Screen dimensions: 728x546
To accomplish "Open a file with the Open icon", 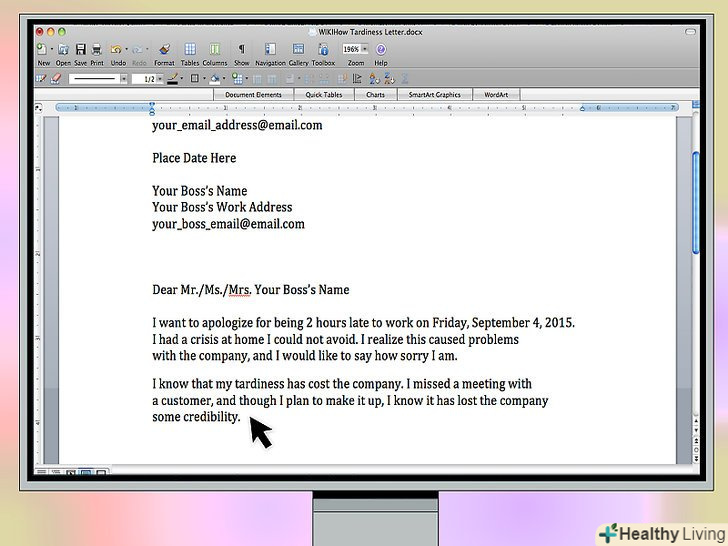I will click(63, 49).
